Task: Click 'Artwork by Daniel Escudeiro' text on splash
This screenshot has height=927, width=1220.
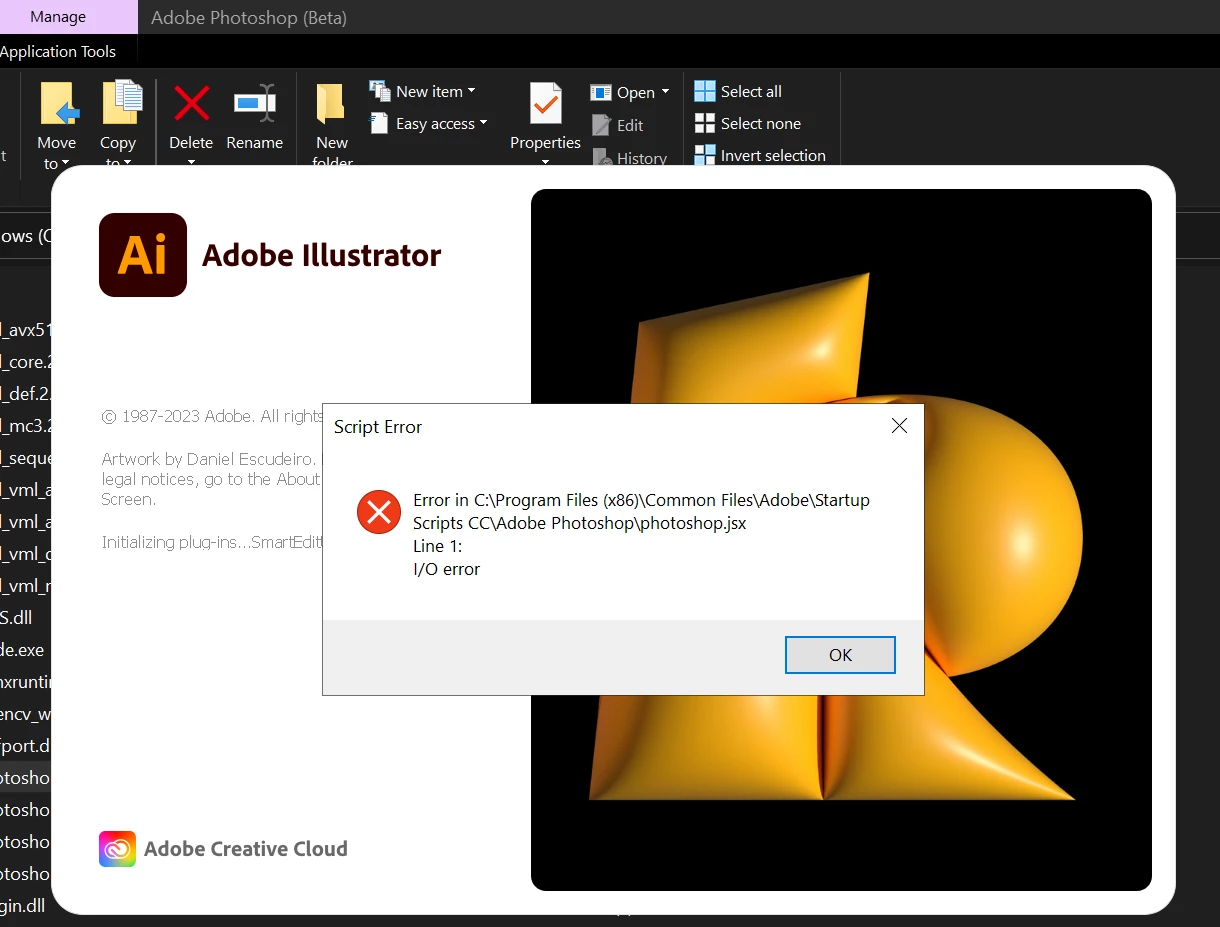Action: point(208,459)
